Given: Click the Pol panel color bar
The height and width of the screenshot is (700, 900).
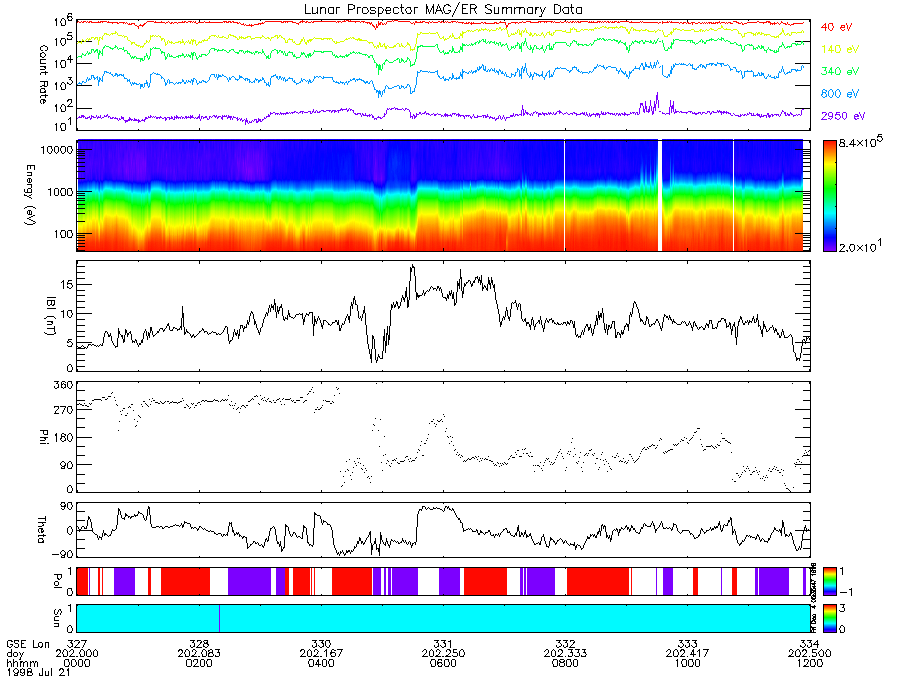Looking at the screenshot, I should click(829, 581).
